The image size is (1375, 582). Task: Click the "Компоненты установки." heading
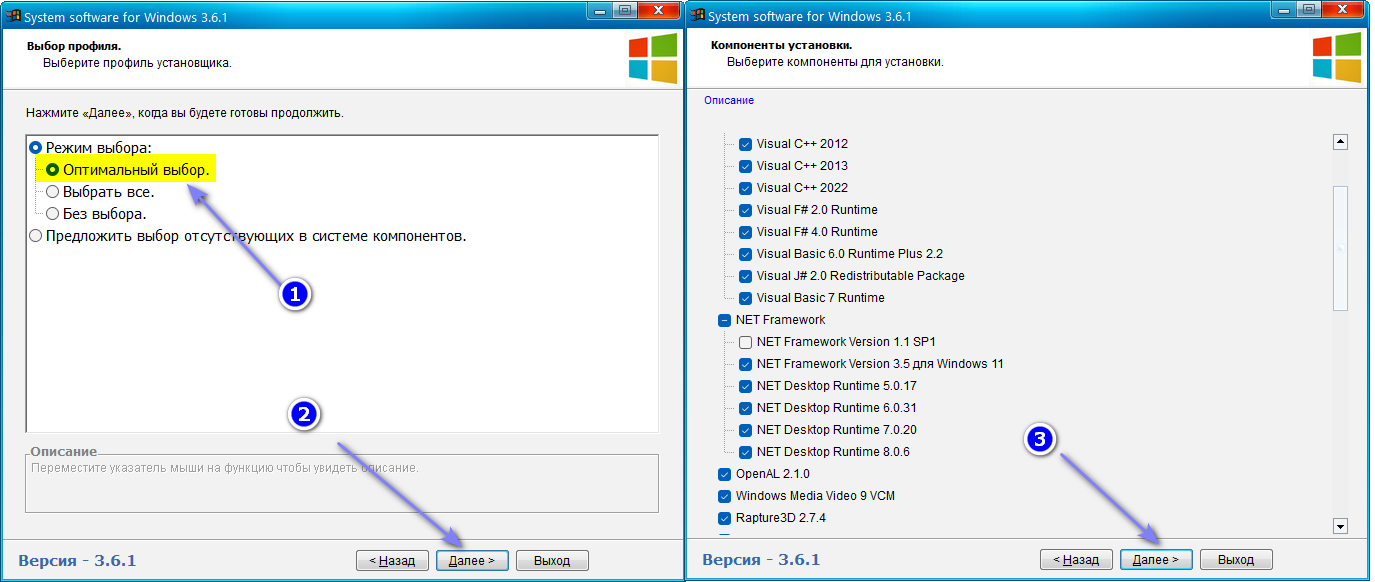click(782, 46)
